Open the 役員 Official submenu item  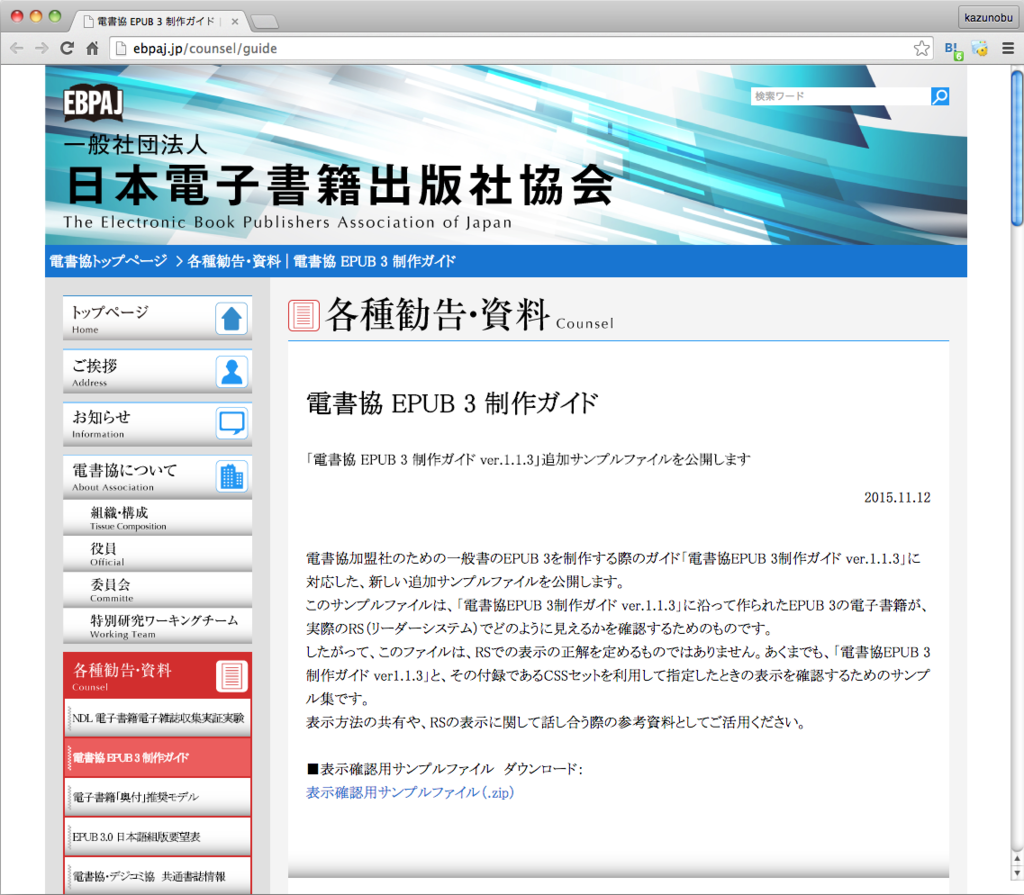tap(157, 553)
